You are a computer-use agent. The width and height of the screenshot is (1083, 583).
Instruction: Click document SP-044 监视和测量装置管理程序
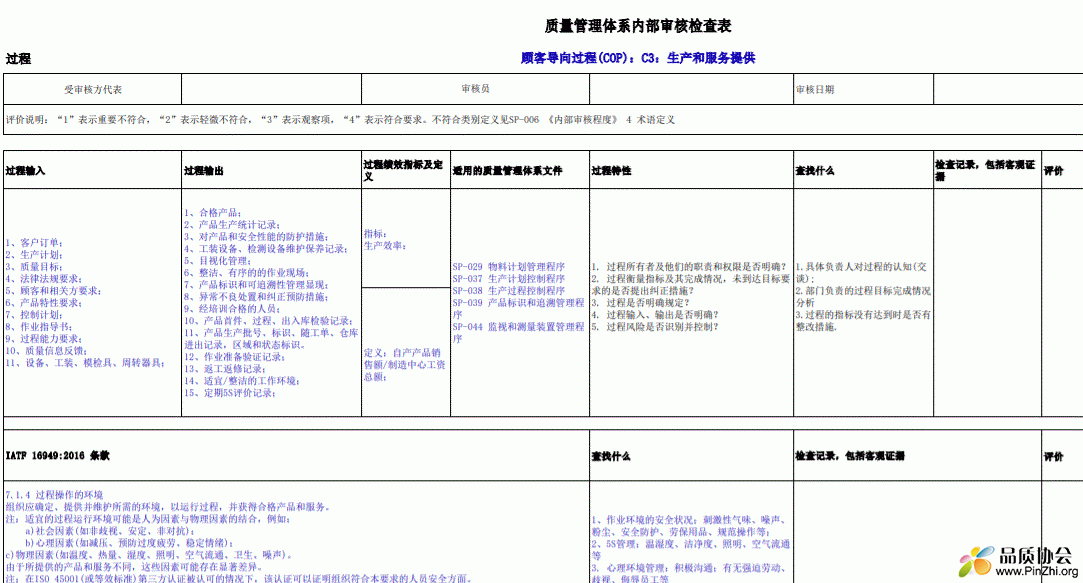coord(519,332)
